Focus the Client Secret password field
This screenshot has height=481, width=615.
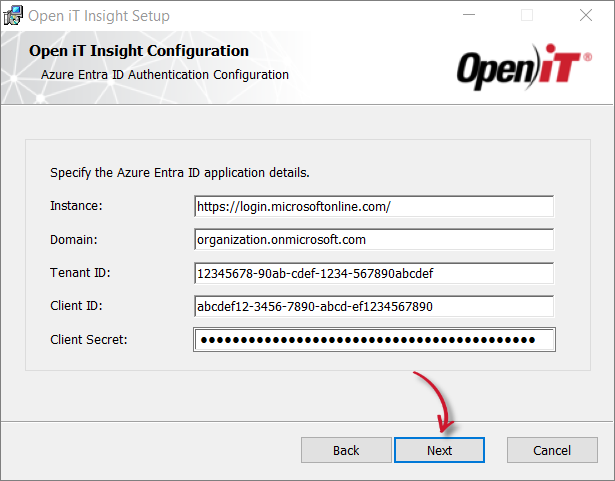(x=375, y=340)
